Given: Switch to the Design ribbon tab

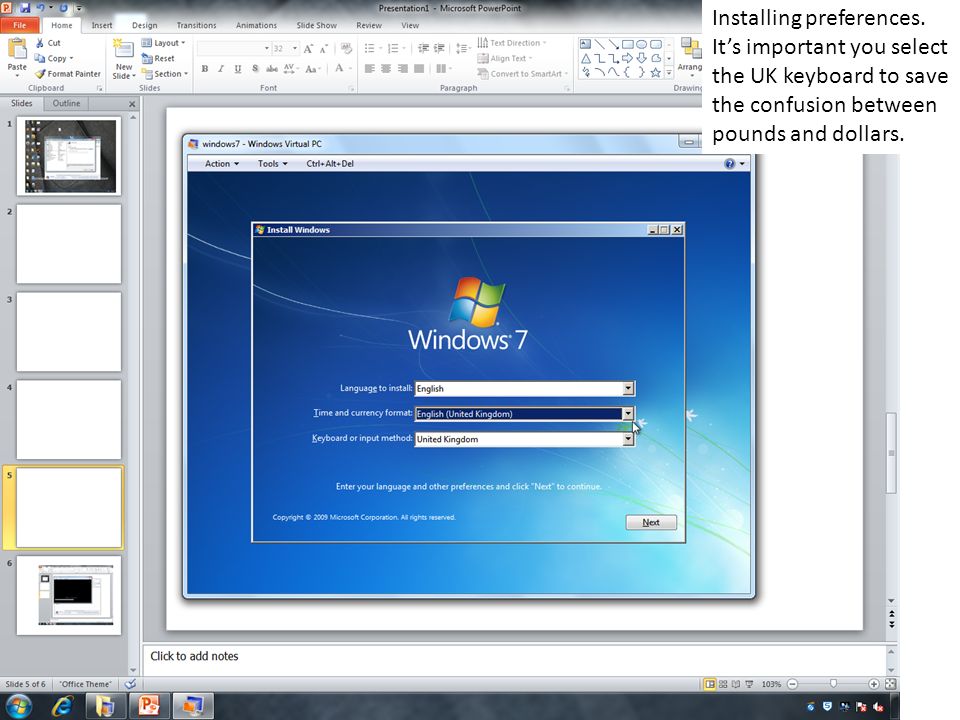Looking at the screenshot, I should coord(144,25).
